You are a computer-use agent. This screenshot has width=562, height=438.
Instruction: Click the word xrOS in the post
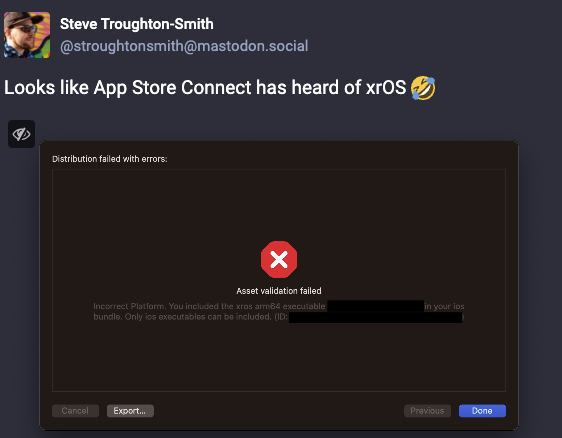click(386, 88)
